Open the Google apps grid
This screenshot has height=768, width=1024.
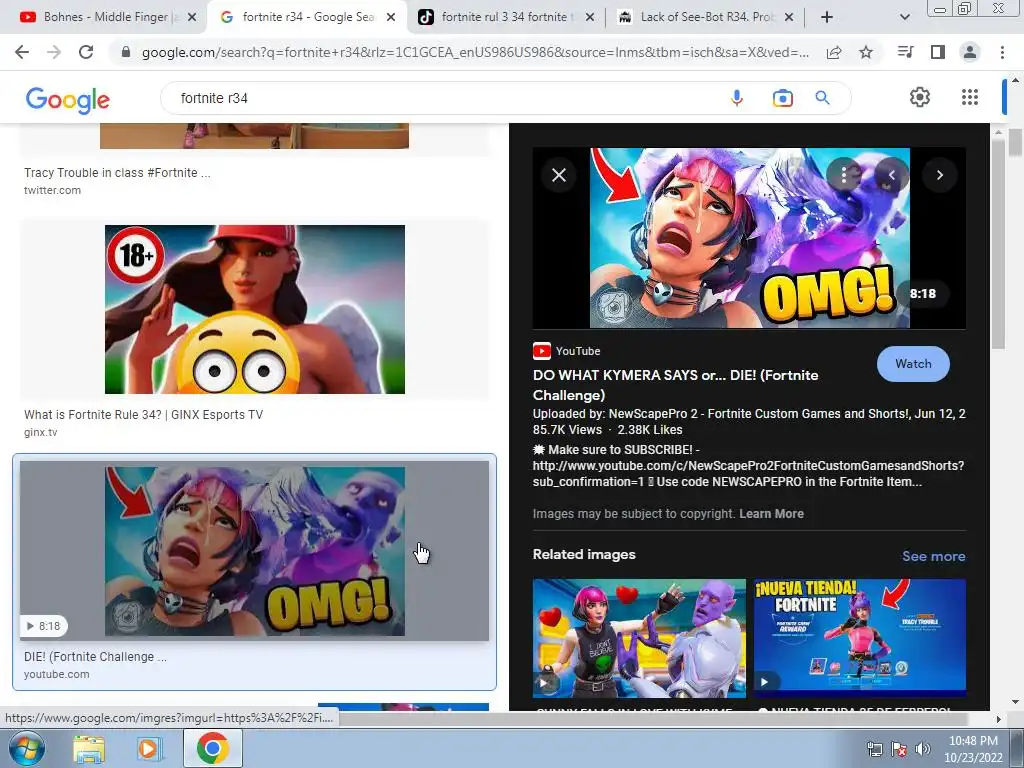click(x=970, y=97)
